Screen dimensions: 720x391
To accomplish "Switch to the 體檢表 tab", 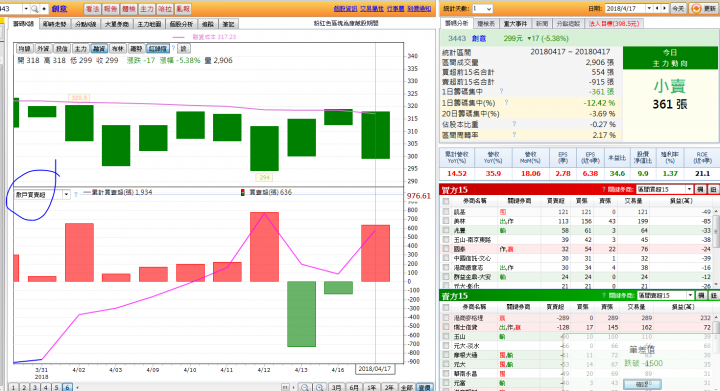I will pos(486,23).
